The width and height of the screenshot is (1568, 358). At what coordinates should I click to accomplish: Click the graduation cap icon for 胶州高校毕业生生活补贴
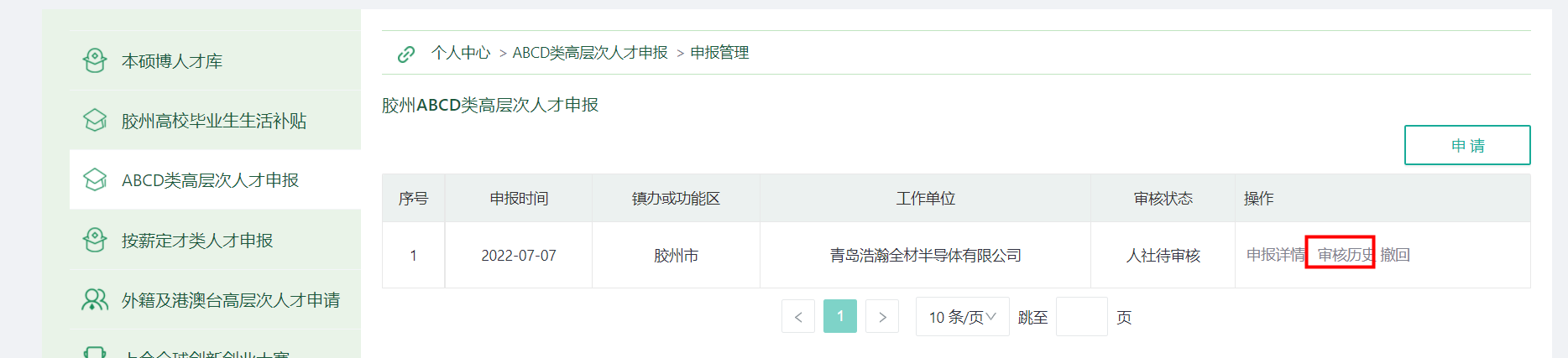click(95, 120)
